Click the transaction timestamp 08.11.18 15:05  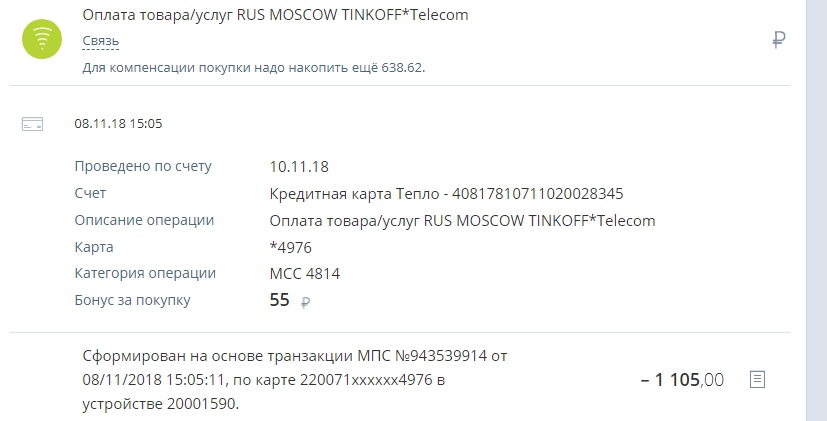coord(118,123)
